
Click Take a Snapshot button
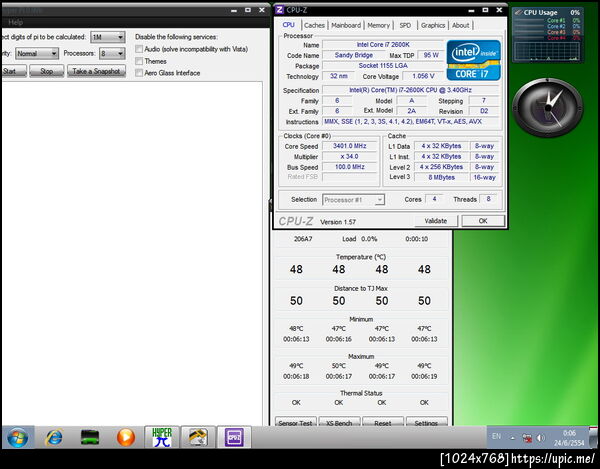click(96, 71)
